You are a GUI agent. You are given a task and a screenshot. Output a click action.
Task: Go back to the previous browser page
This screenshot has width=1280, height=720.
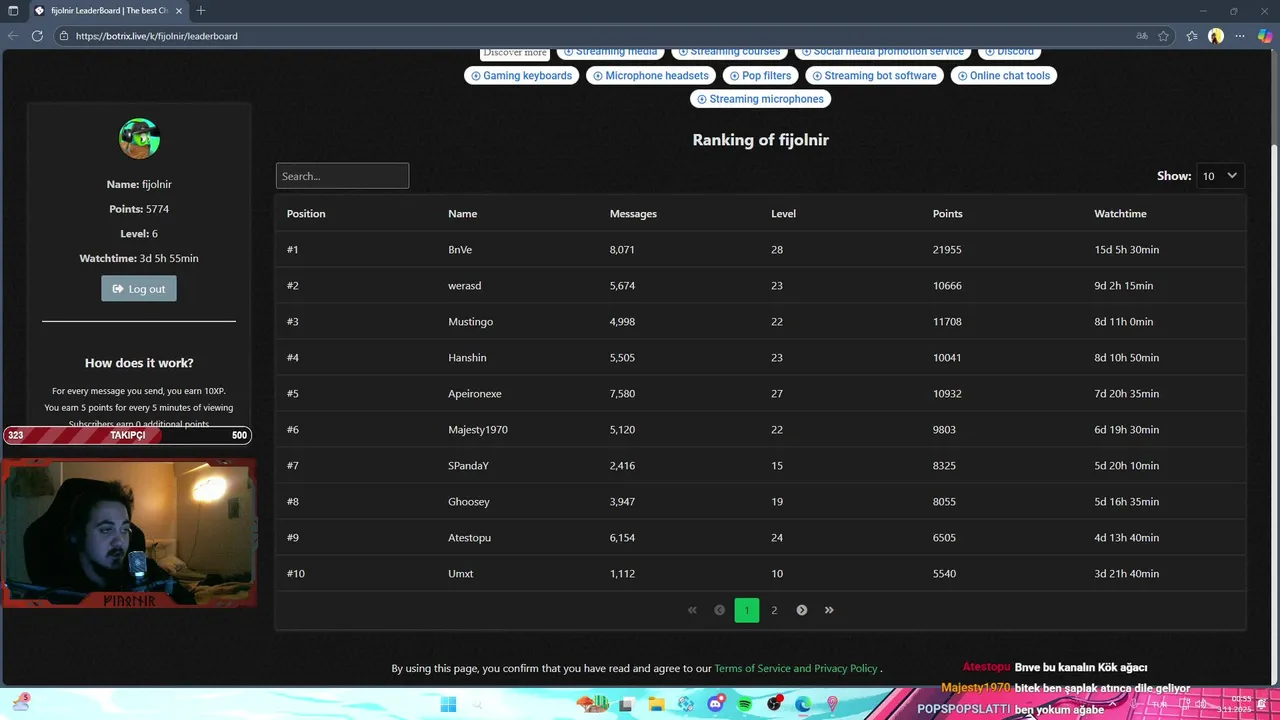(13, 36)
